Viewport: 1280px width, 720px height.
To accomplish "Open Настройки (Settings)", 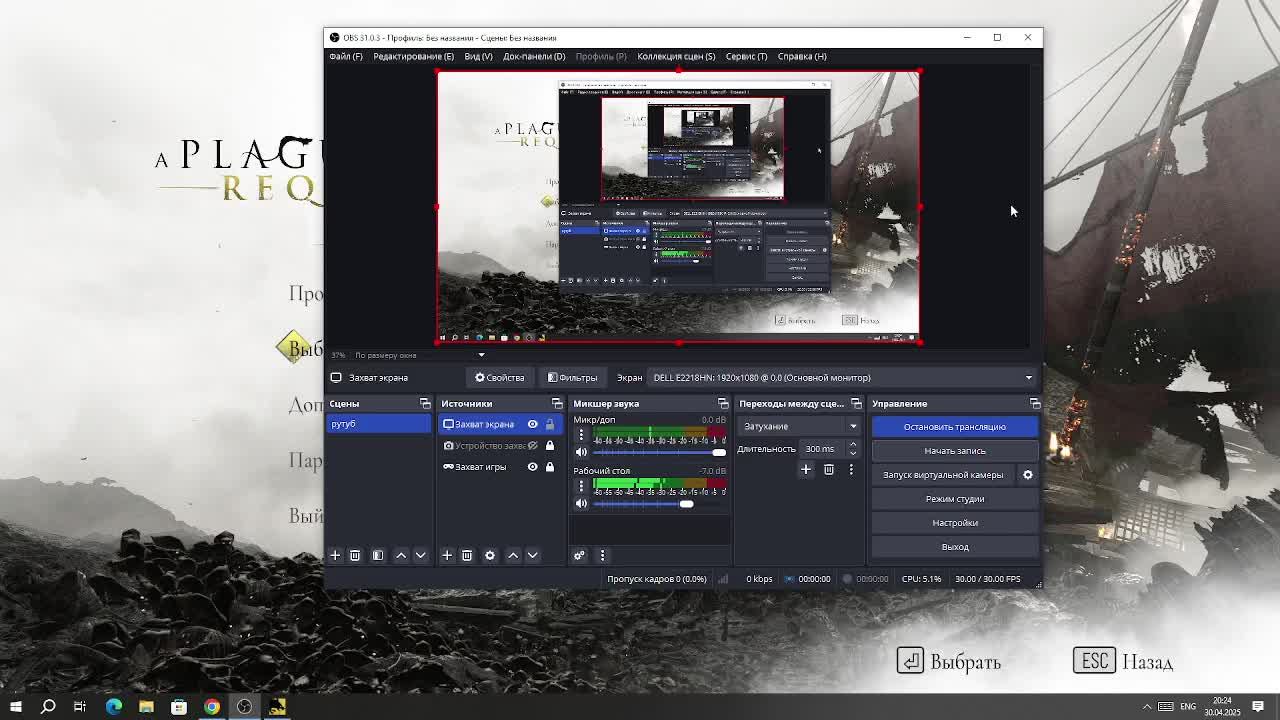I will point(955,523).
